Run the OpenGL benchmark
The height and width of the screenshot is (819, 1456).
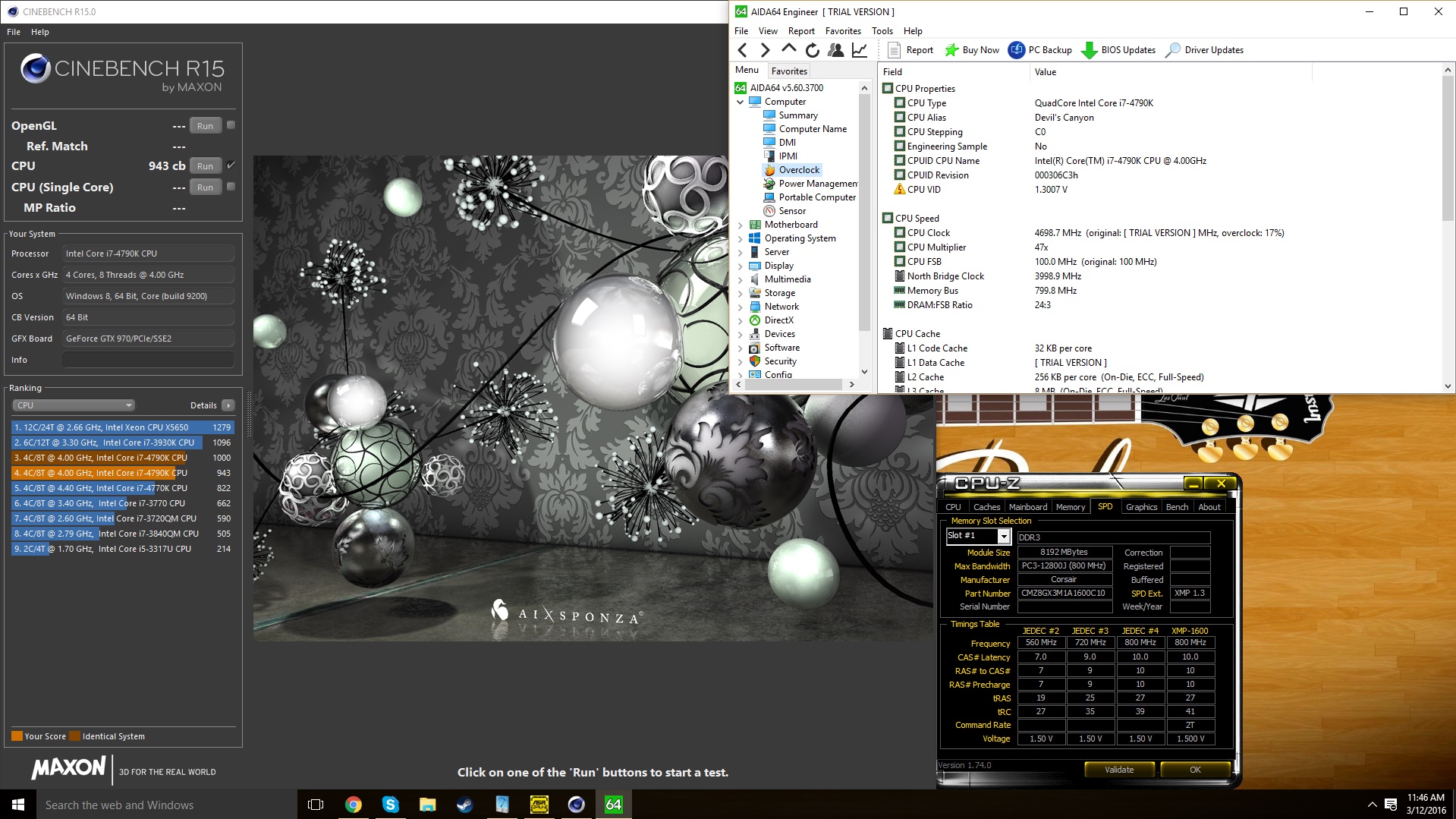point(205,126)
